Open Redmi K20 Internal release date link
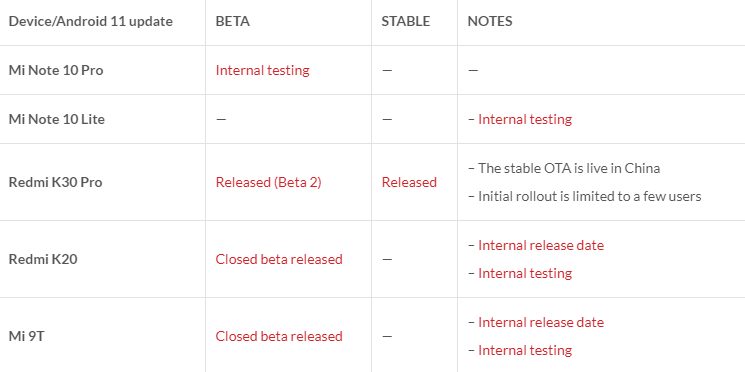Image resolution: width=745 pixels, height=372 pixels. [x=541, y=245]
